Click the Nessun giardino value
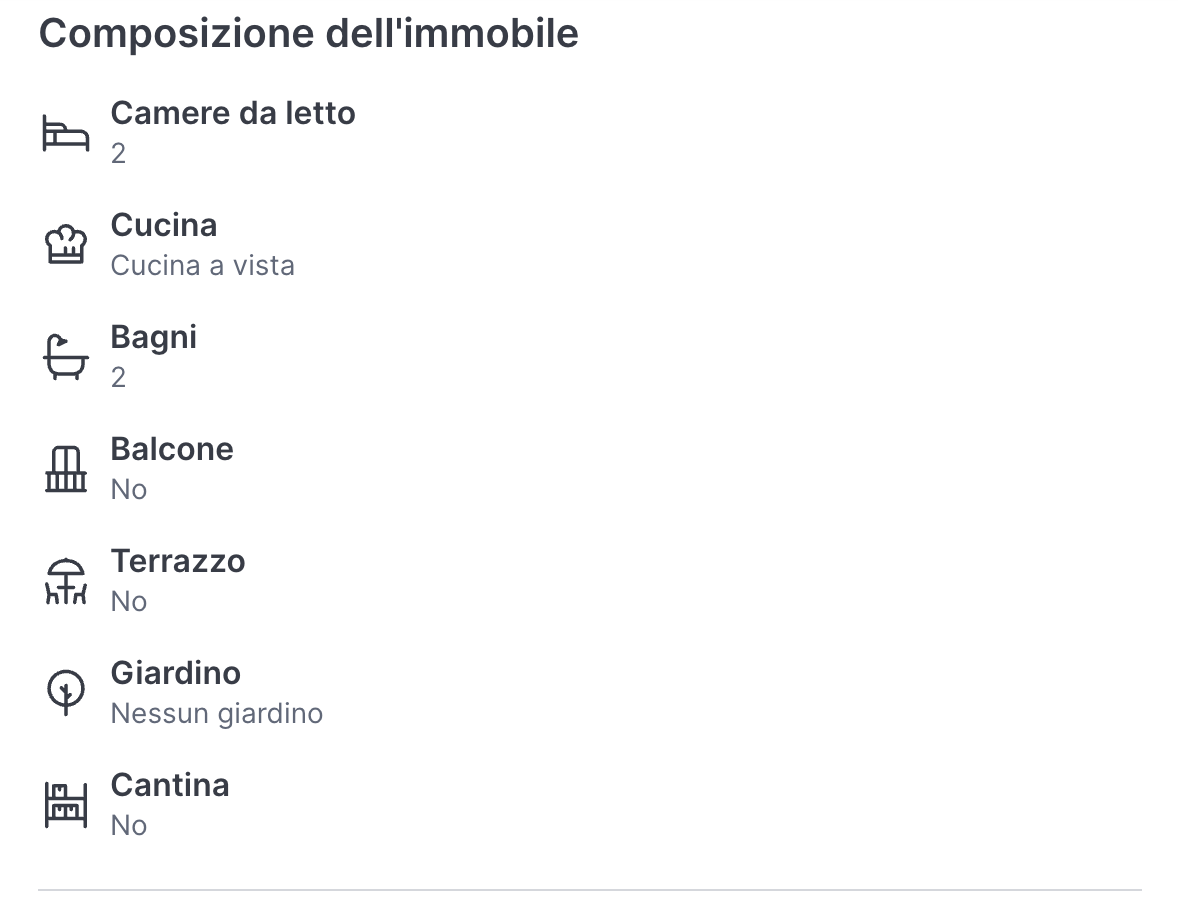The image size is (1178, 910). click(216, 714)
